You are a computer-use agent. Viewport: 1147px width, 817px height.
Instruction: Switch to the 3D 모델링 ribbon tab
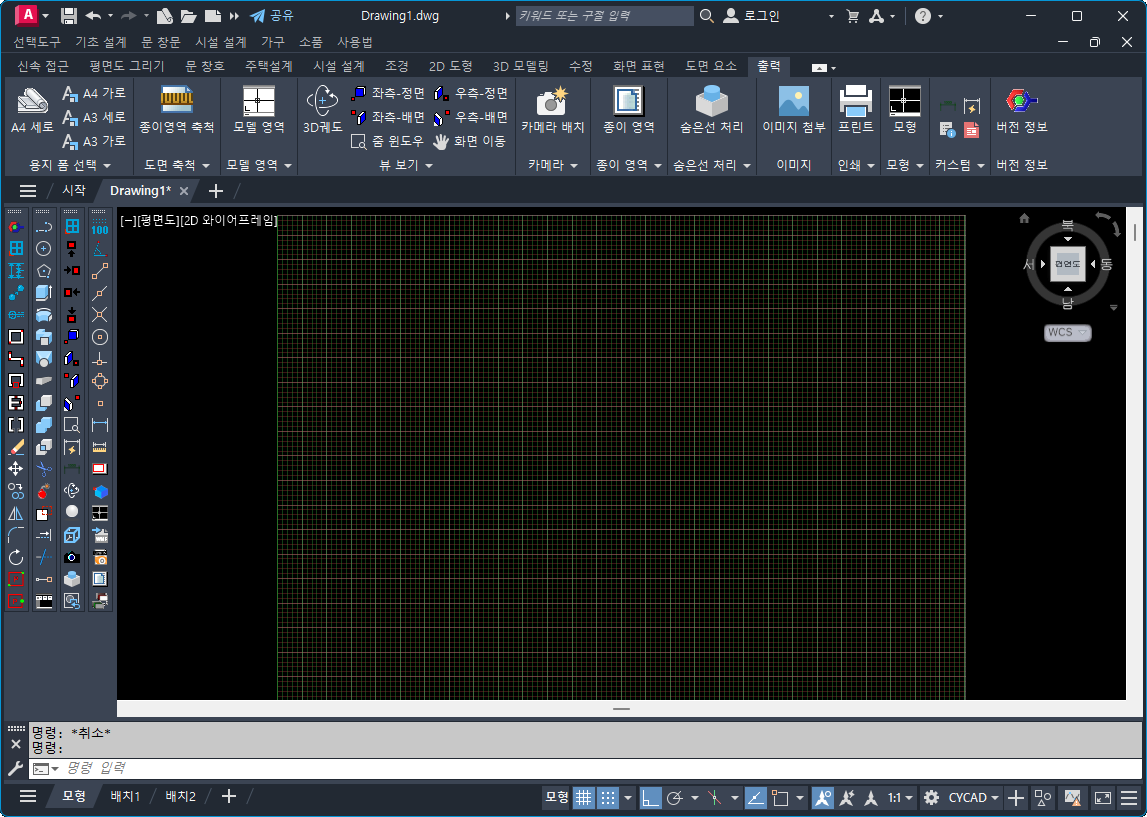520,66
